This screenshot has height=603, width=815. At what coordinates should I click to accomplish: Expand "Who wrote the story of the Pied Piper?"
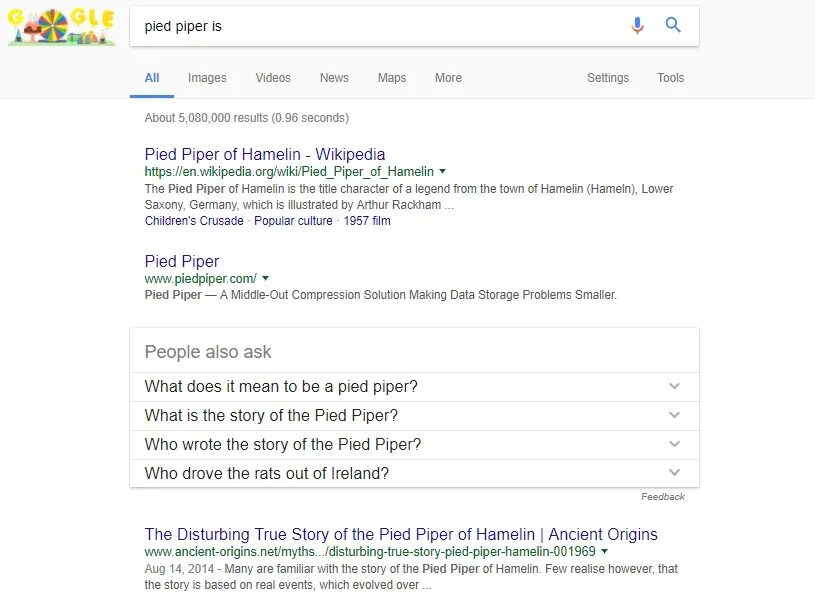[x=414, y=444]
